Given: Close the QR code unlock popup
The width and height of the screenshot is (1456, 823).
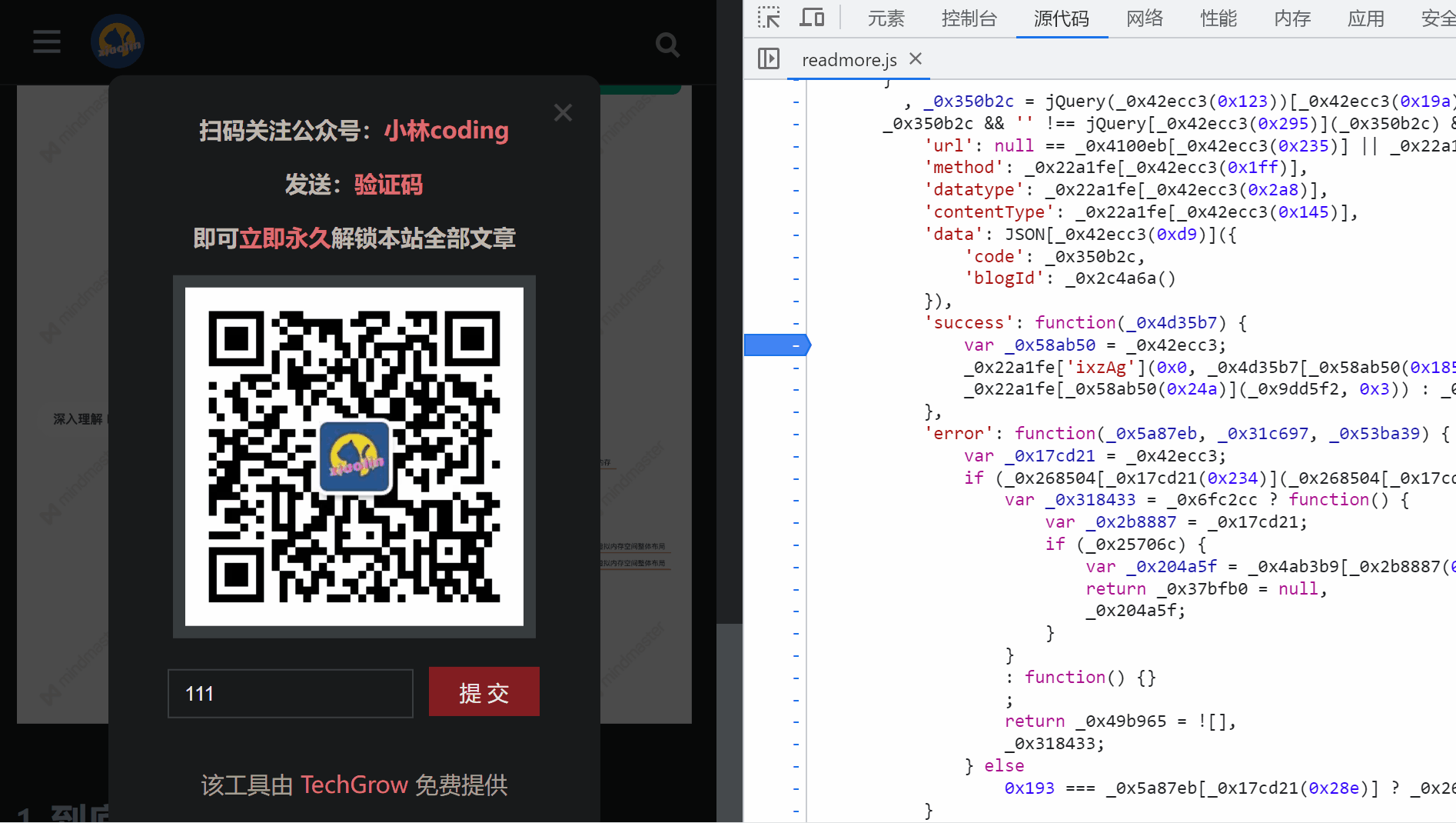Looking at the screenshot, I should (x=563, y=113).
